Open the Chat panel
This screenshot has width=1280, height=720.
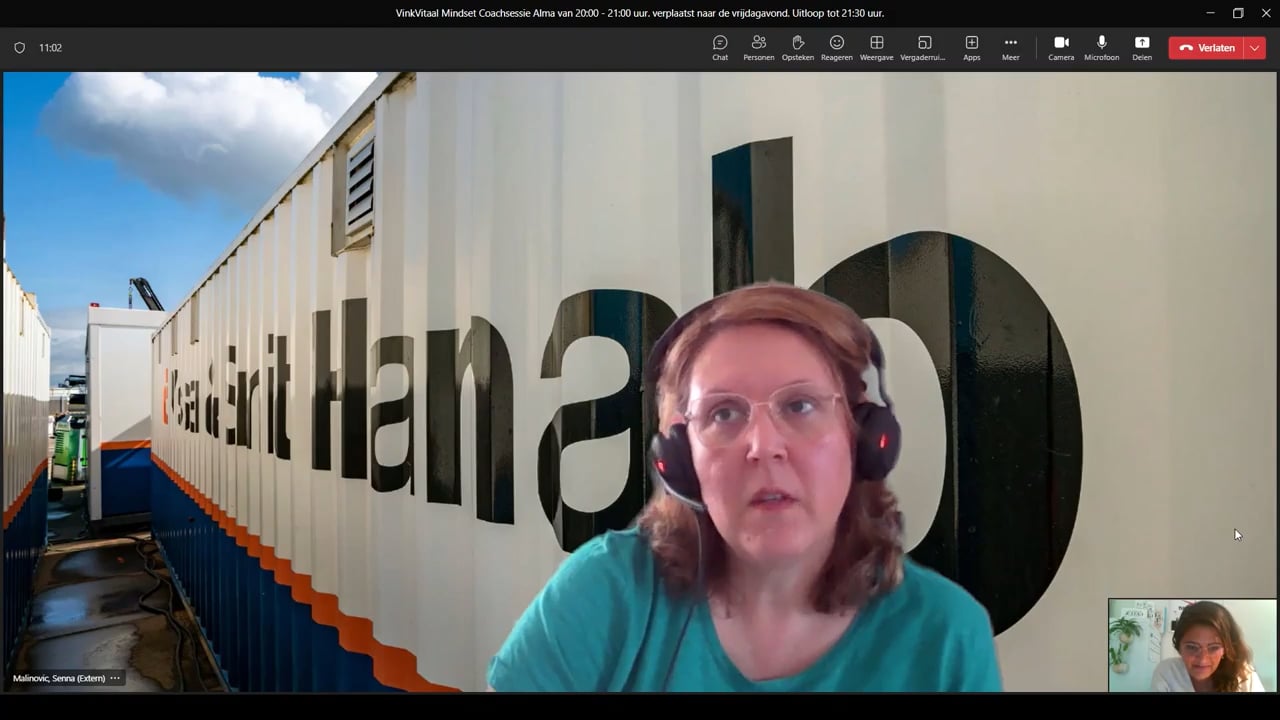720,48
